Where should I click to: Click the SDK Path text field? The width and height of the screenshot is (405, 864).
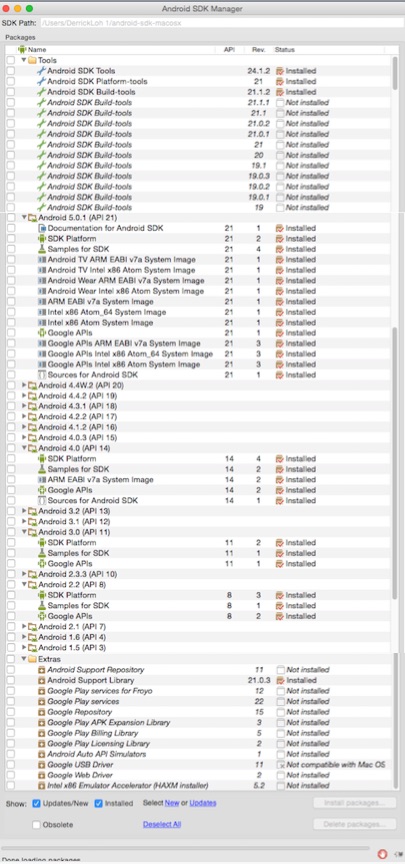click(222, 24)
